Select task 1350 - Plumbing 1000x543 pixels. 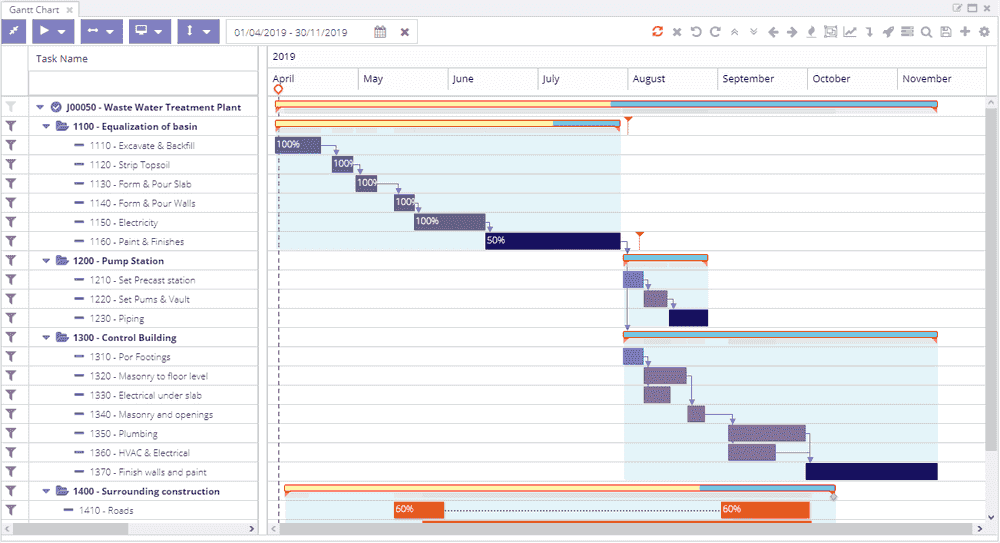[x=124, y=433]
